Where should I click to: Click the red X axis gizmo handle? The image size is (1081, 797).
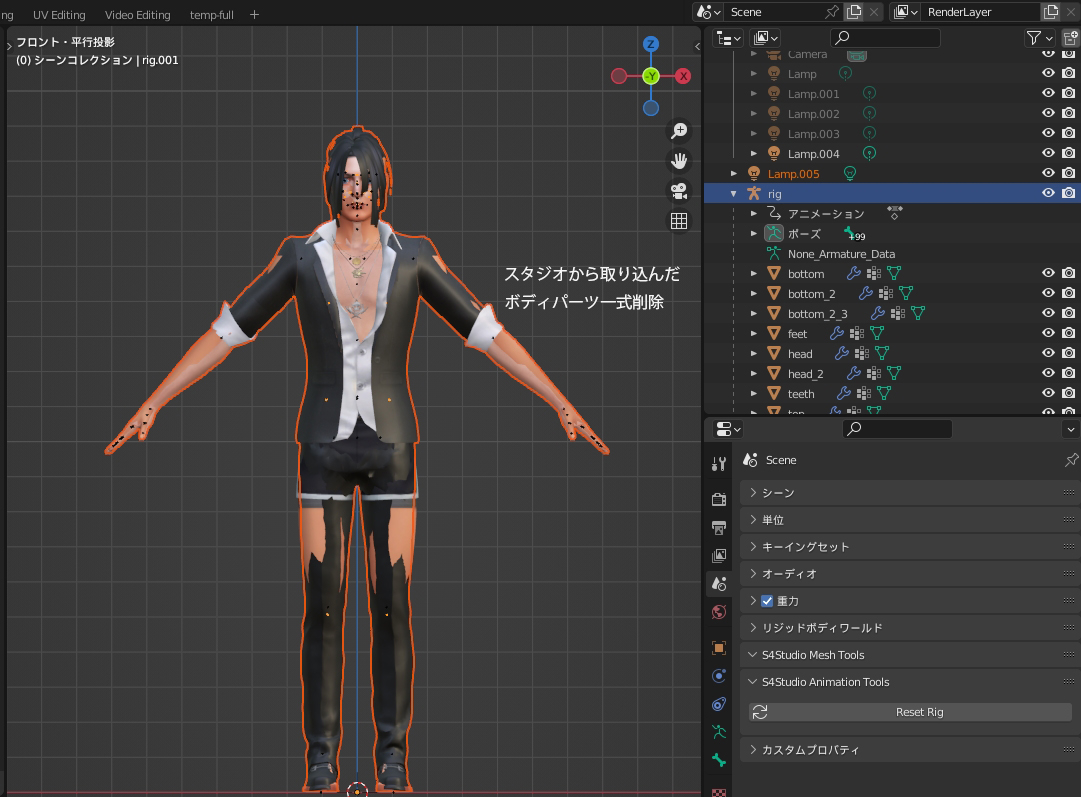pyautogui.click(x=683, y=76)
